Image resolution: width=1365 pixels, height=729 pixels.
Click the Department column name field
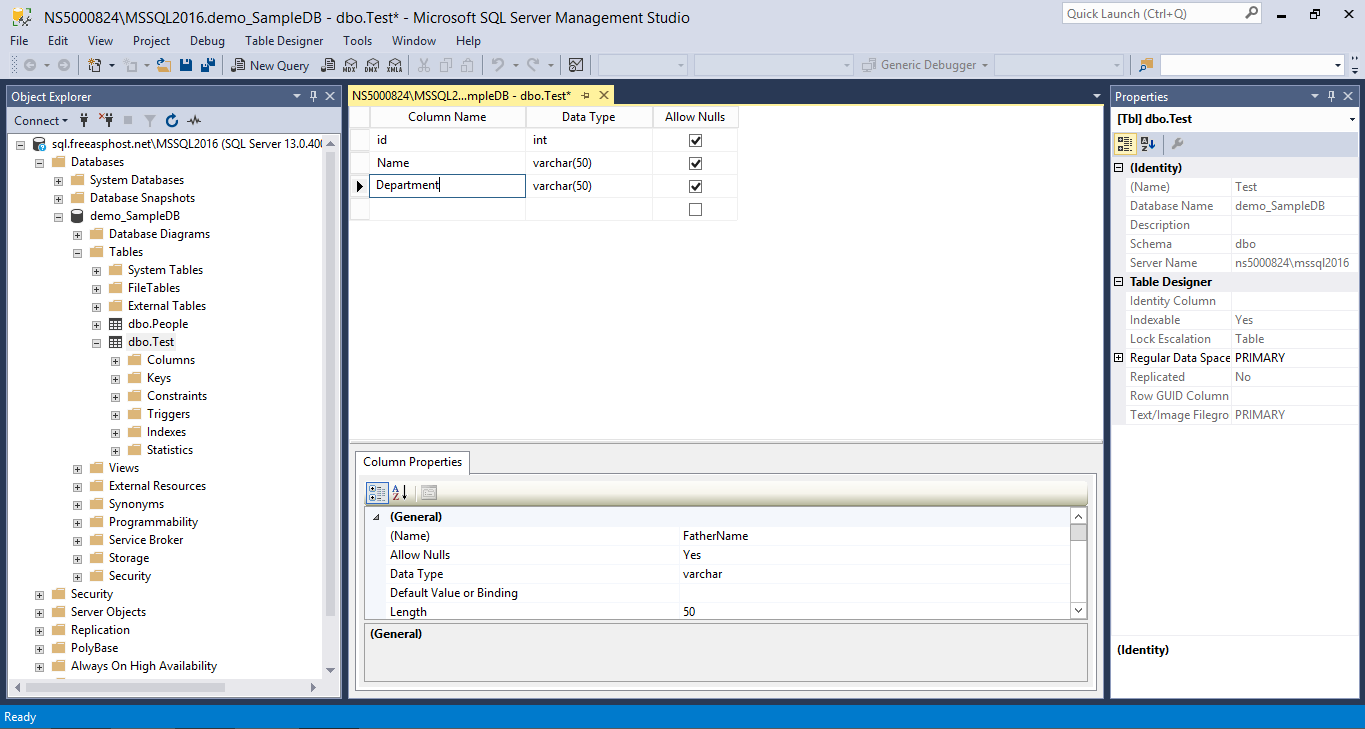point(447,186)
